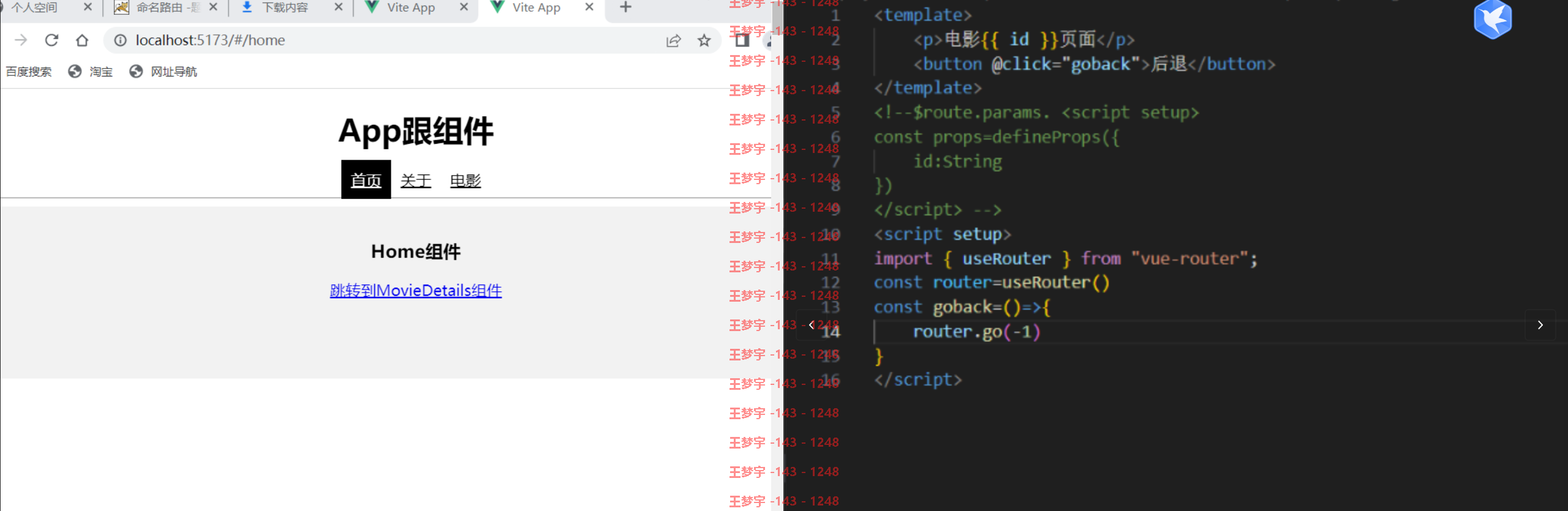Click the site info icon in address bar
Viewport: 1568px width, 511px height.
click(121, 40)
